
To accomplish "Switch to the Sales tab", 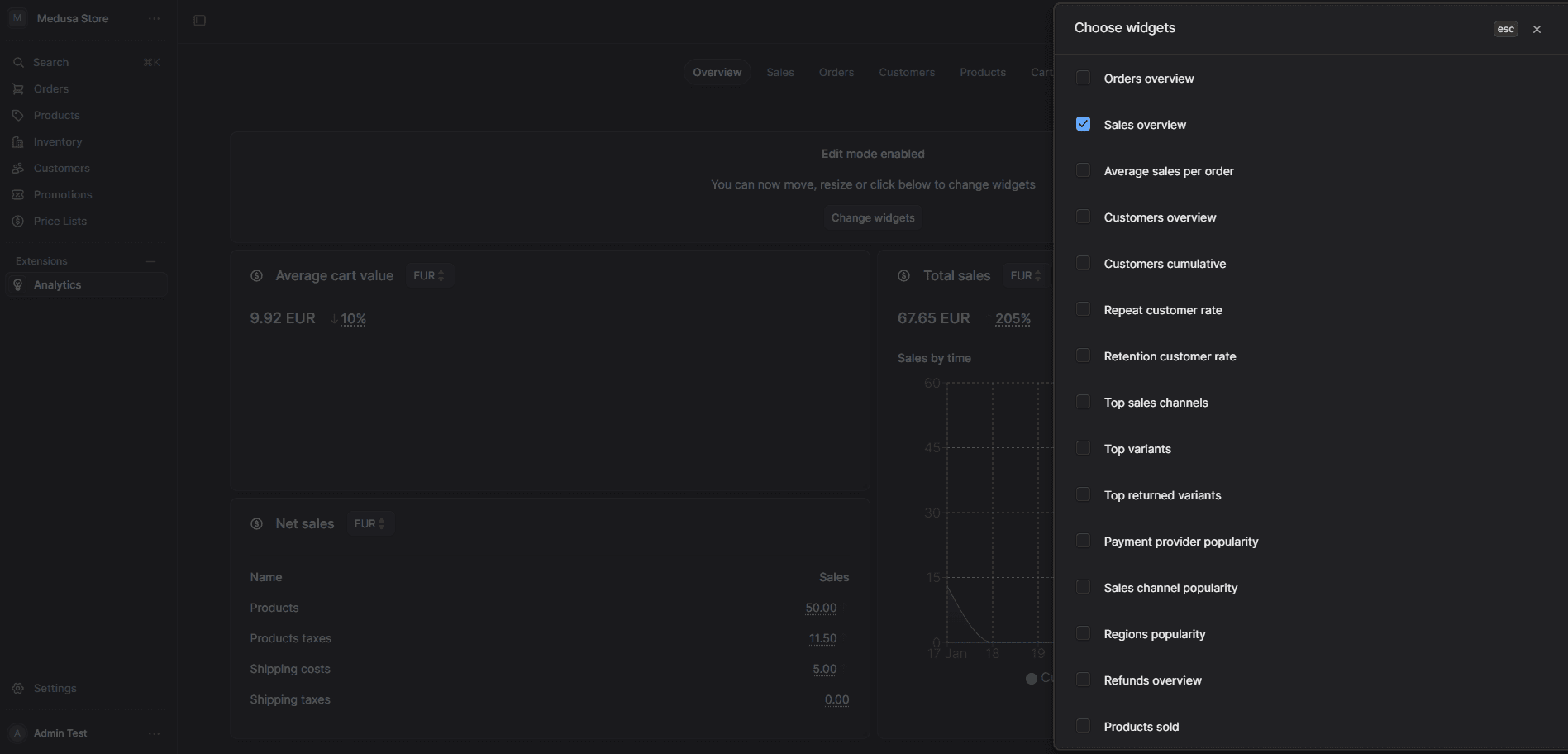I will click(779, 73).
